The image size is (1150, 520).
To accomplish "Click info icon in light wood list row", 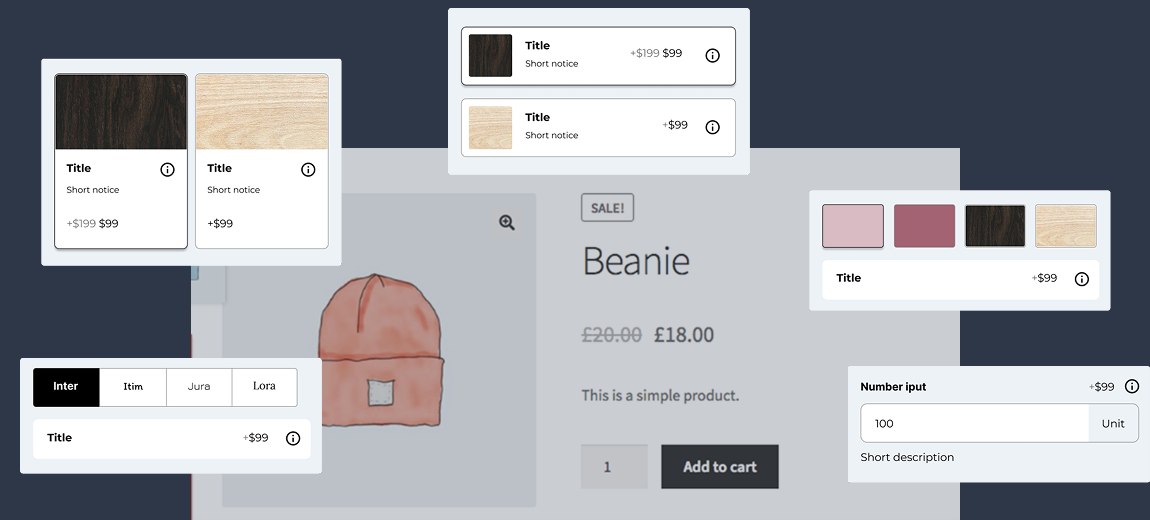I will coord(713,127).
